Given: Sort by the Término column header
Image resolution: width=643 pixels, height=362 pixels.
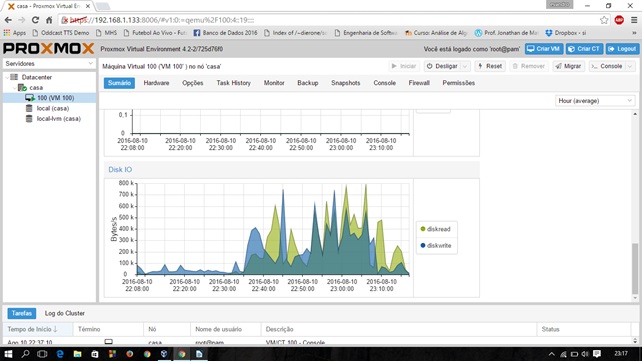Looking at the screenshot, I should click(x=108, y=329).
